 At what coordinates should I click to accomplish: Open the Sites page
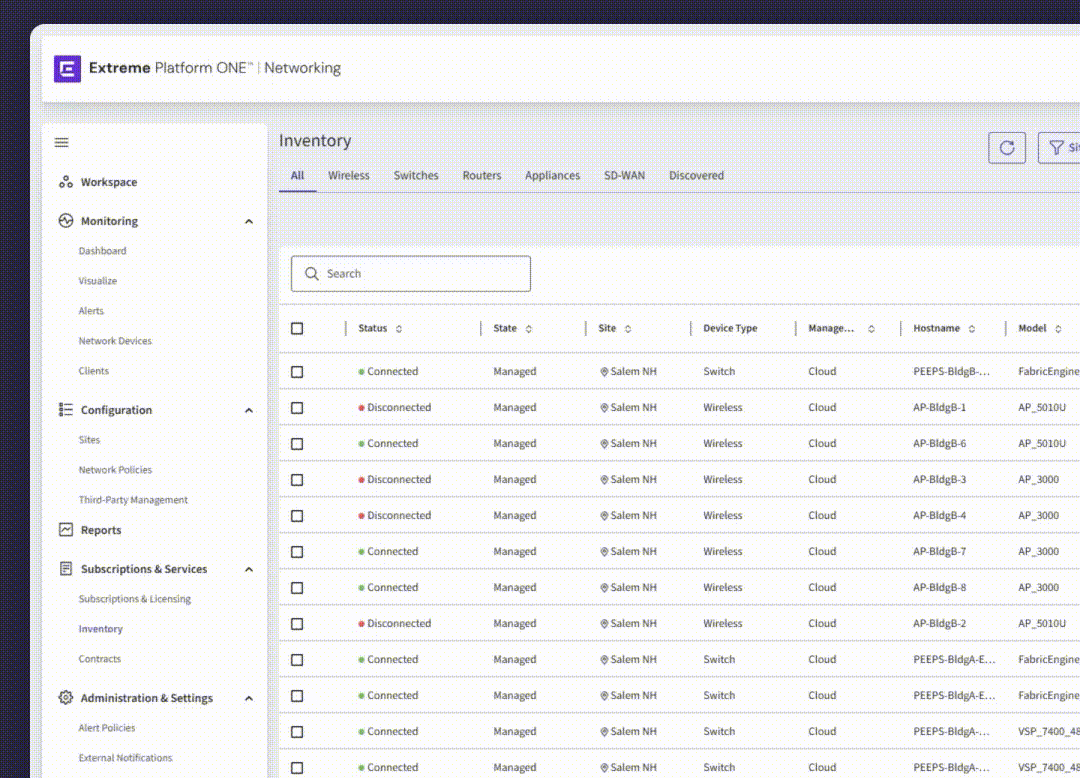click(89, 439)
